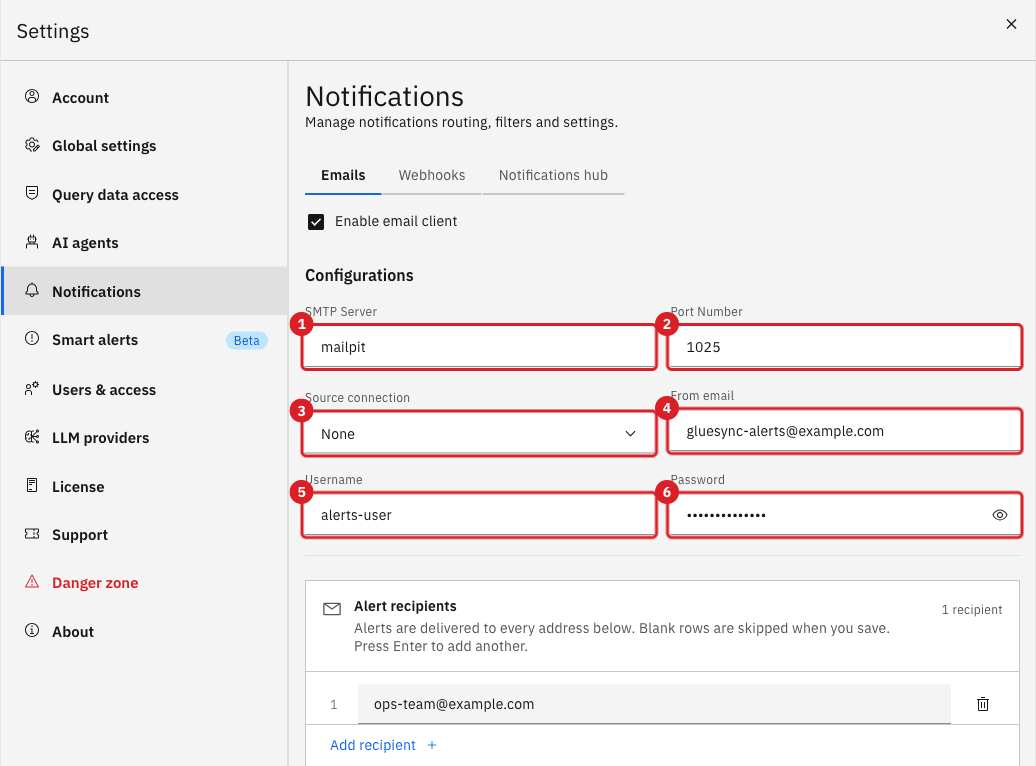
Task: Click the plus icon next to Add recipient
Action: tap(432, 745)
